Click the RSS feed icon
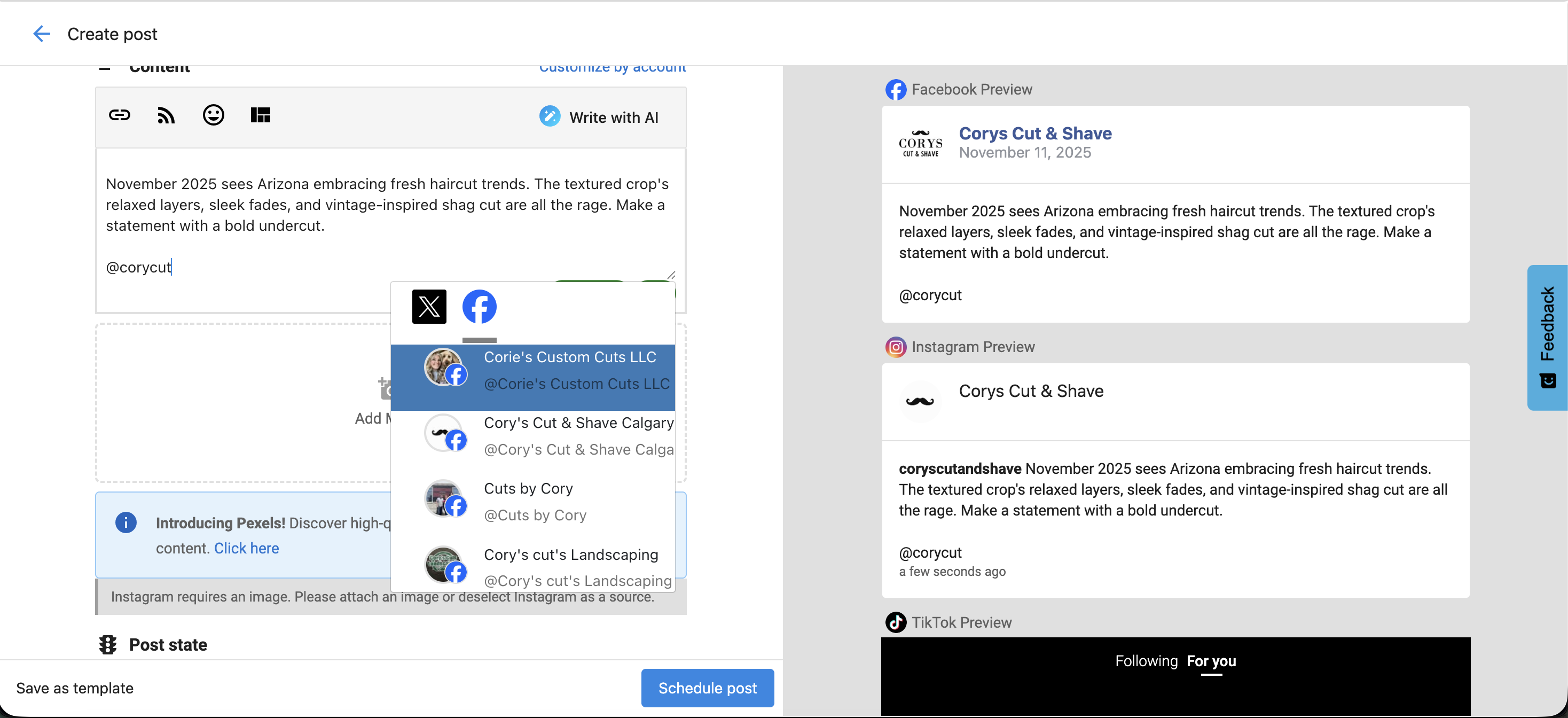This screenshot has width=1568, height=718. (166, 115)
